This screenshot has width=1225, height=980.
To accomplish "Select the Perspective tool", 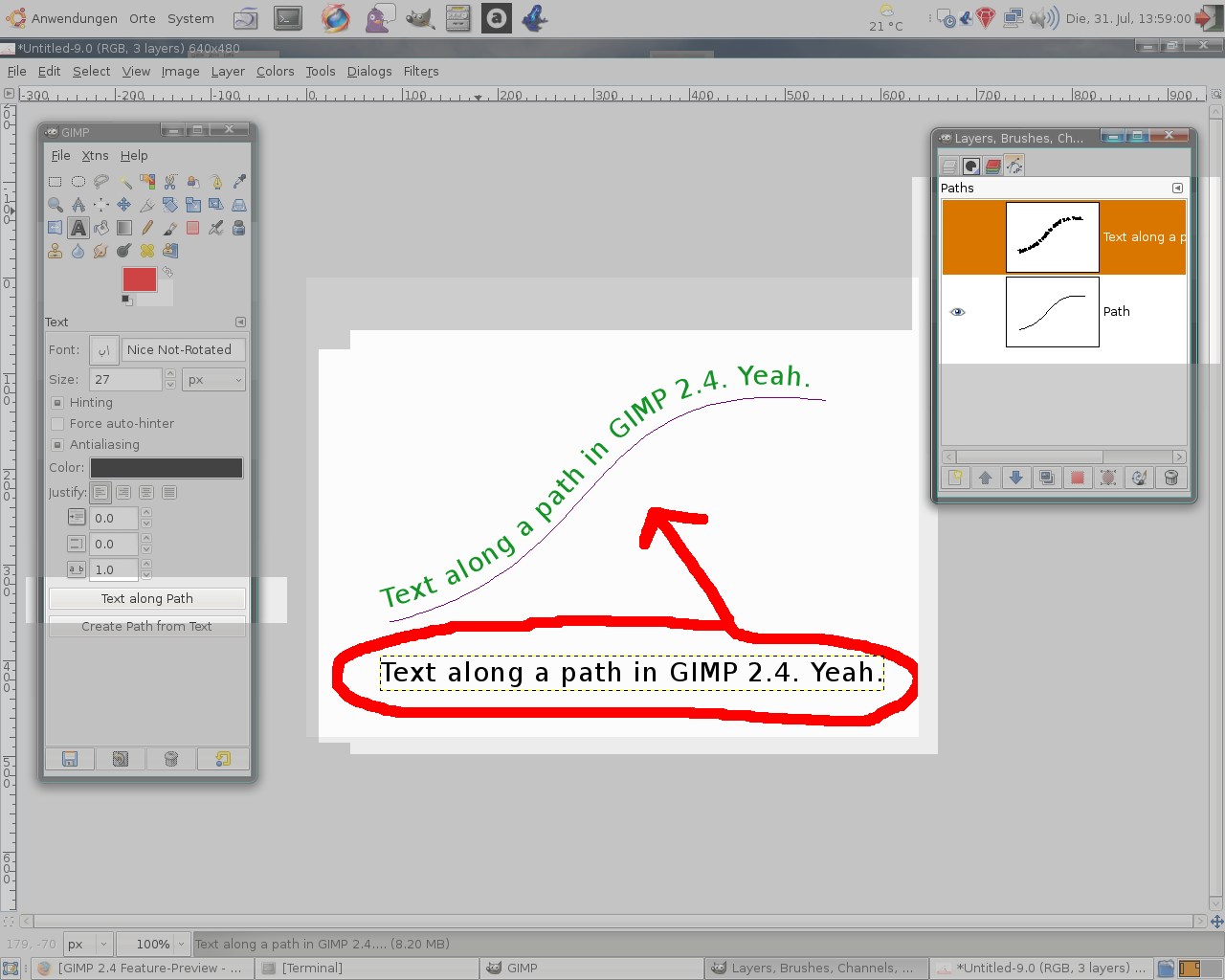I will click(x=239, y=204).
